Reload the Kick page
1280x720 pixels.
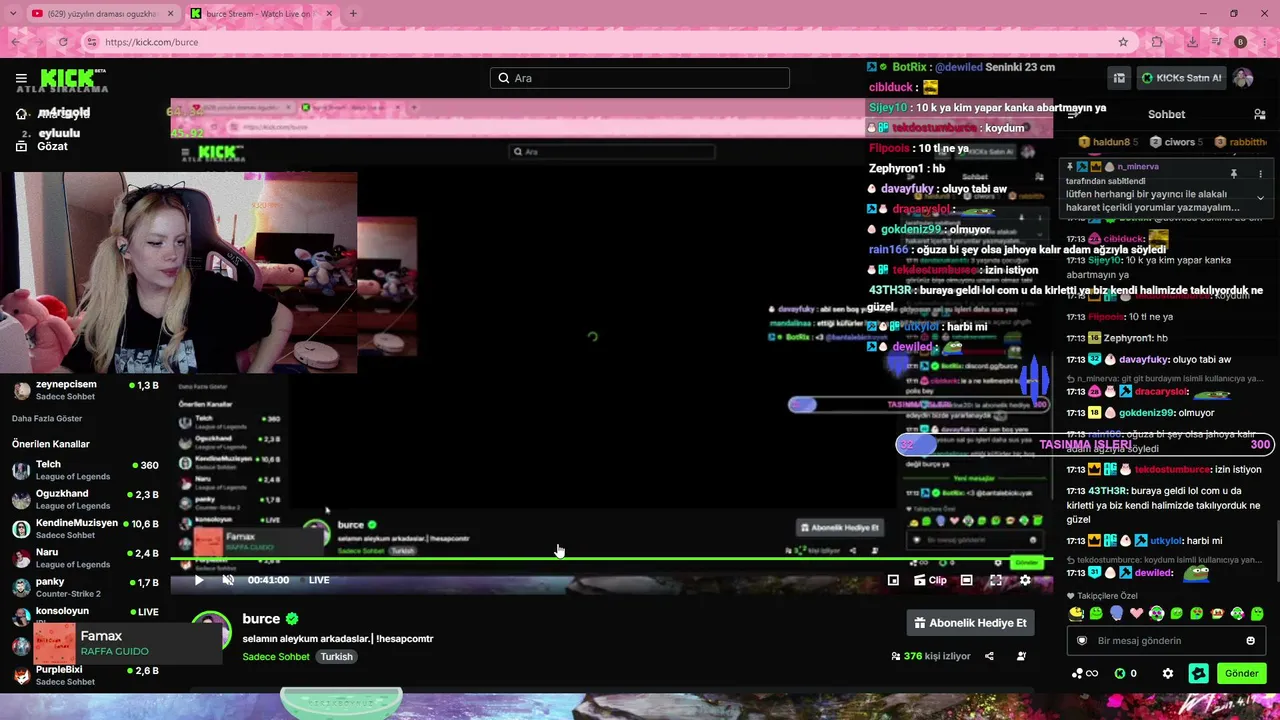click(x=63, y=42)
